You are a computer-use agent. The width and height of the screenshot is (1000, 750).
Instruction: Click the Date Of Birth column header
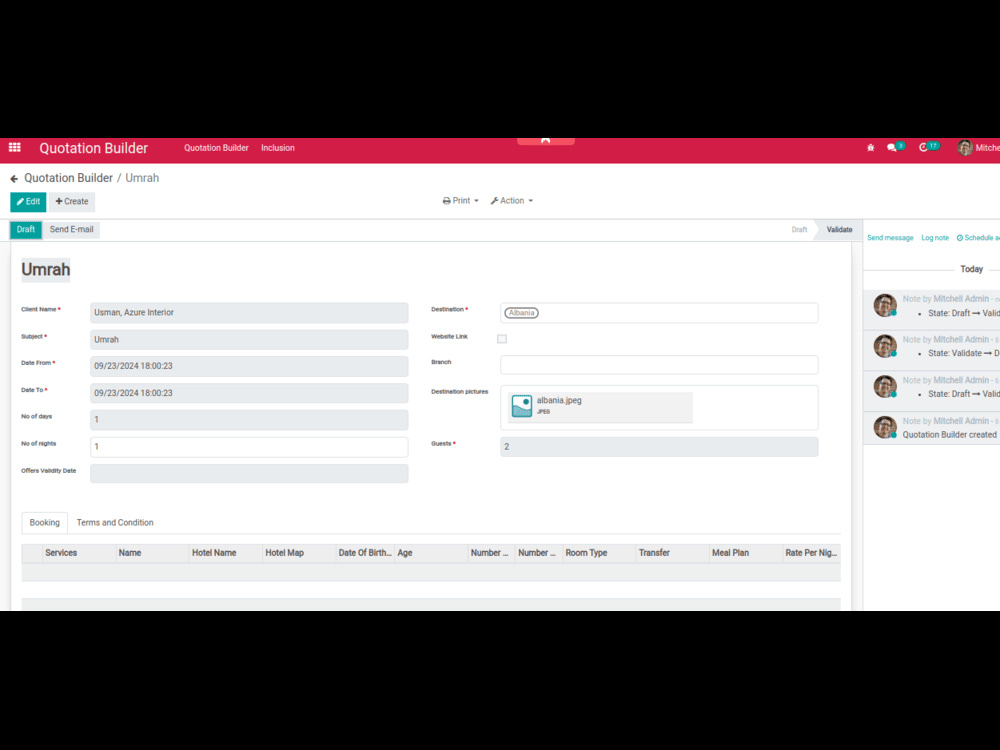365,553
